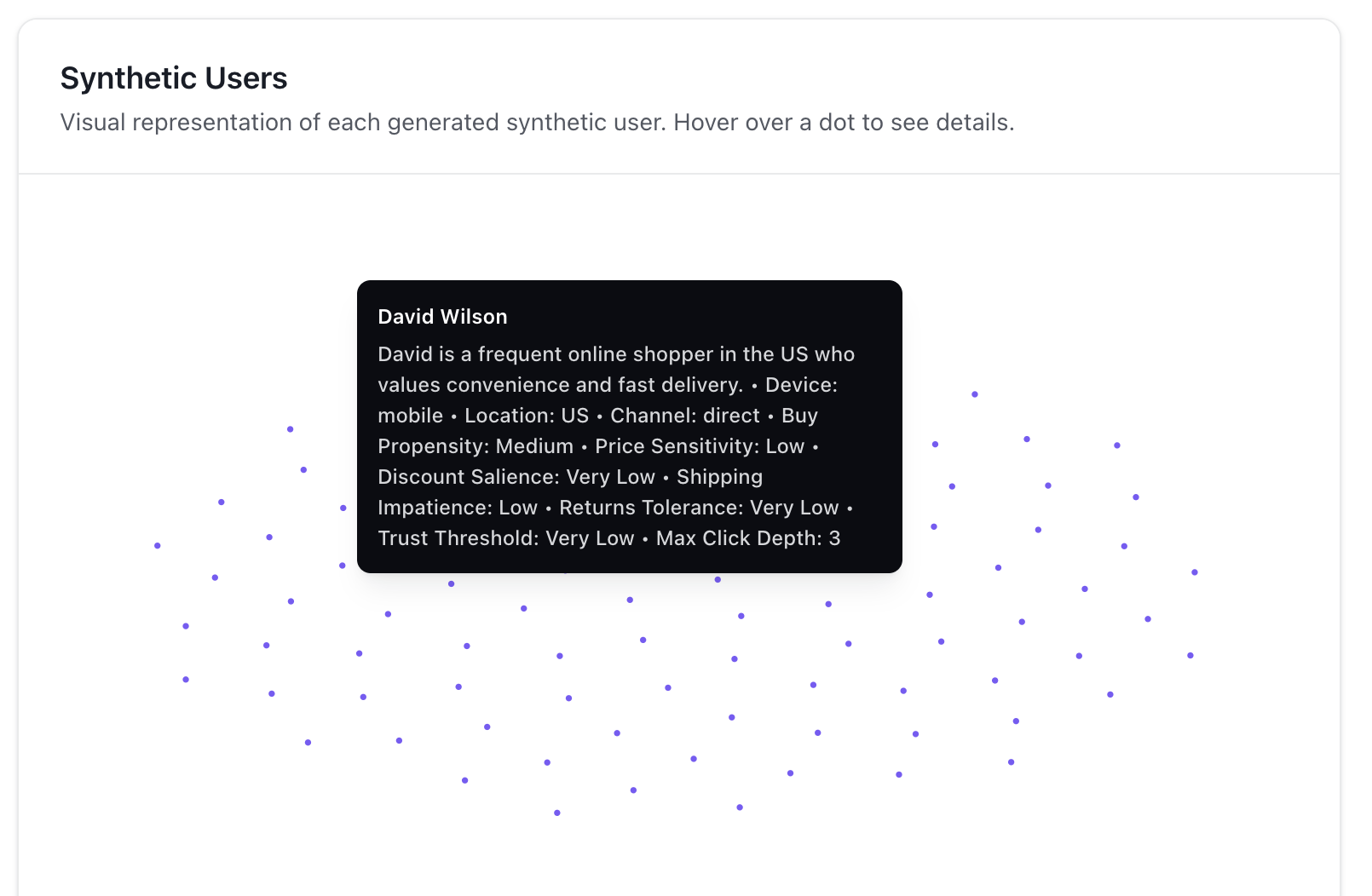Select dot just beneath 'Trust Threshold' tooltip text
Screen dimensions: 1372x896
pos(452,583)
